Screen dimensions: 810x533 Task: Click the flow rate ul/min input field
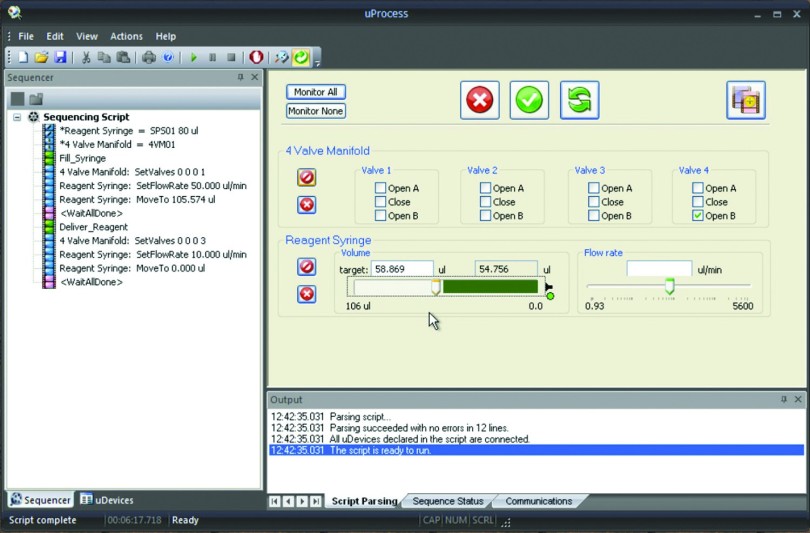[659, 269]
